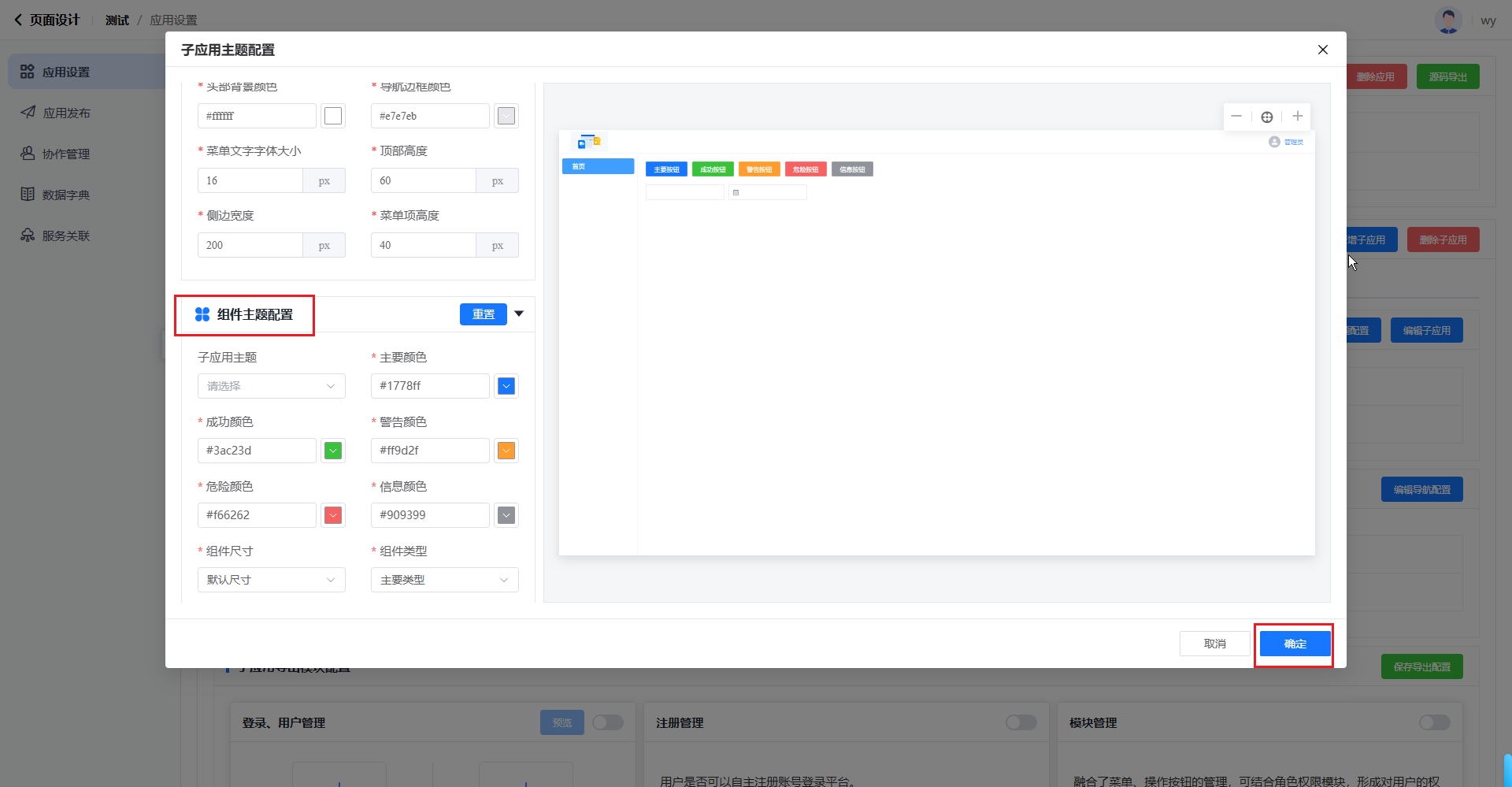Turn on the 模块管理 switch
This screenshot has width=1512, height=787.
(1434, 722)
